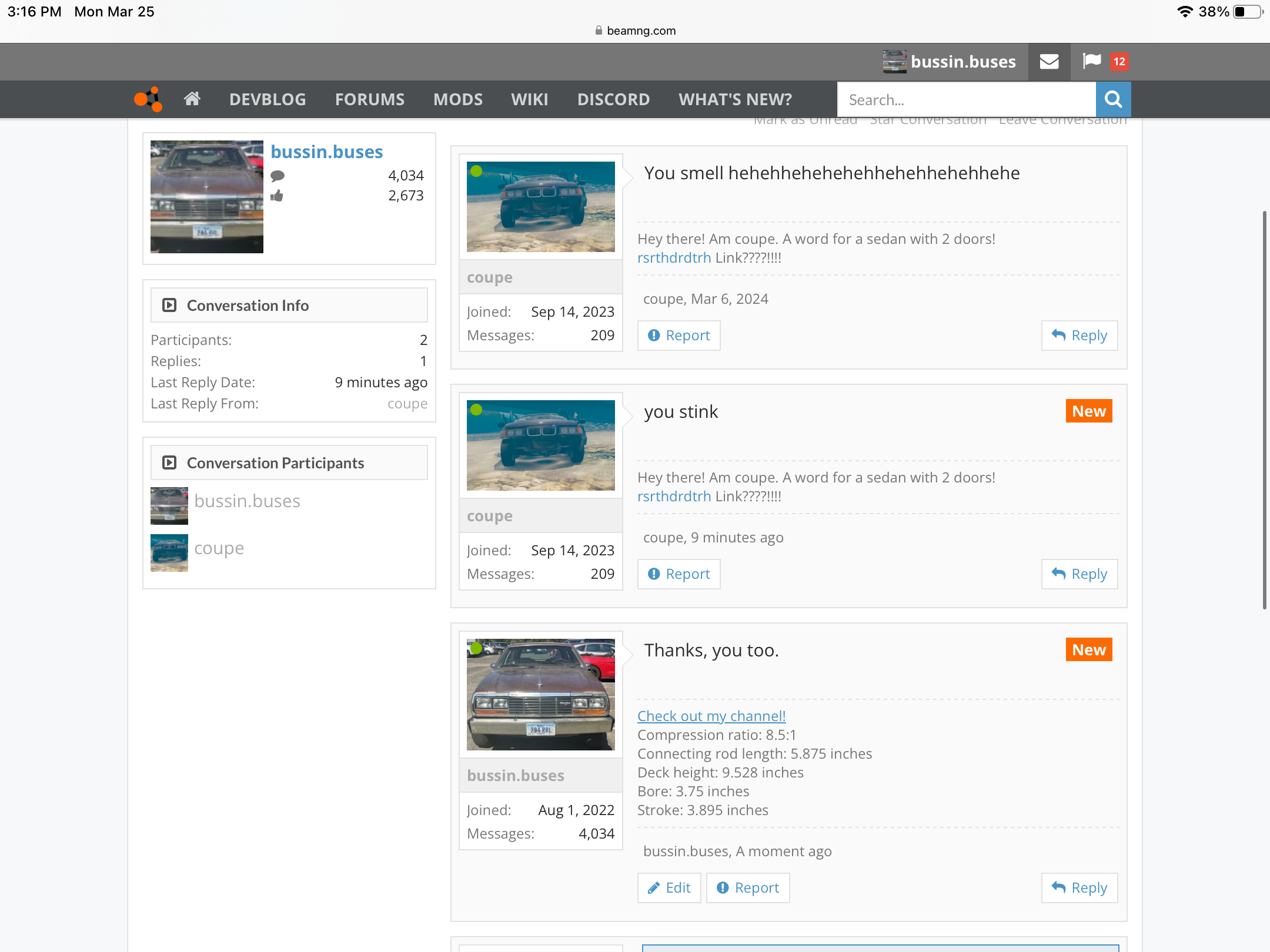
Task: Open coupe avatar on 'you stink' post
Action: (541, 445)
